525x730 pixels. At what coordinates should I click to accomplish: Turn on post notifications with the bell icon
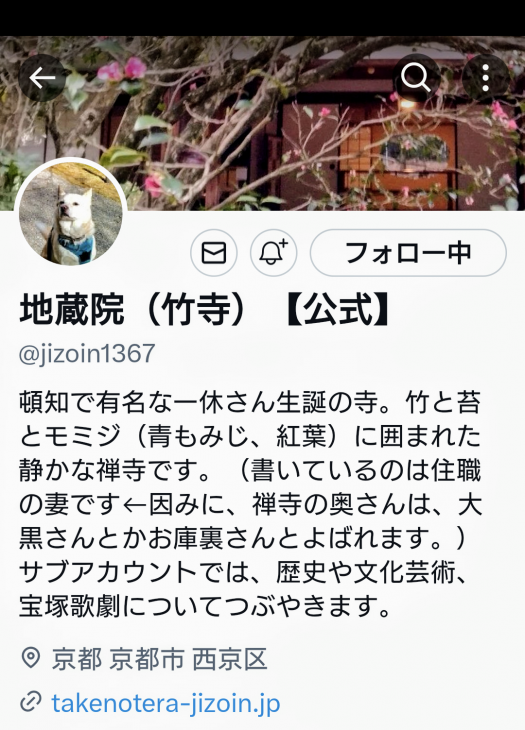pos(274,253)
